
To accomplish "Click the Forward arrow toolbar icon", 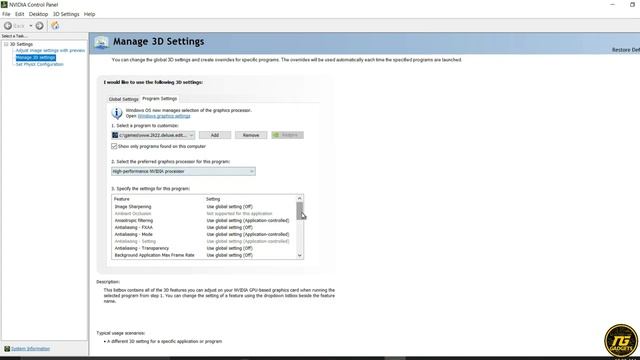I will [x=39, y=26].
